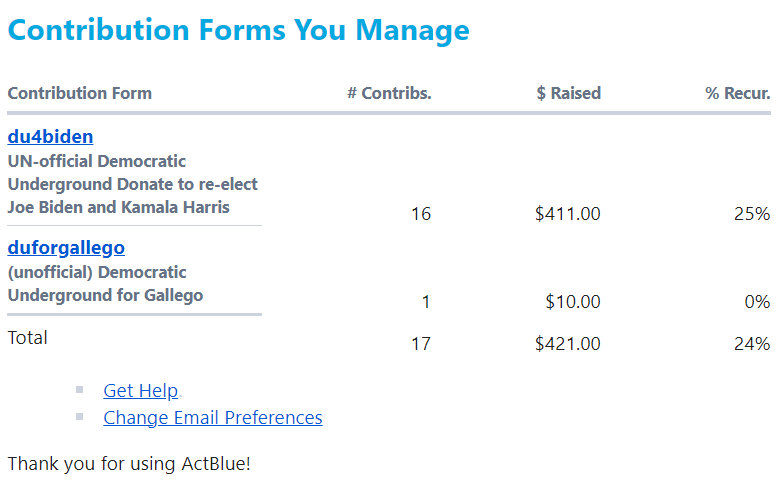This screenshot has height=483, width=780.
Task: Click the Get Help link
Action: click(140, 391)
